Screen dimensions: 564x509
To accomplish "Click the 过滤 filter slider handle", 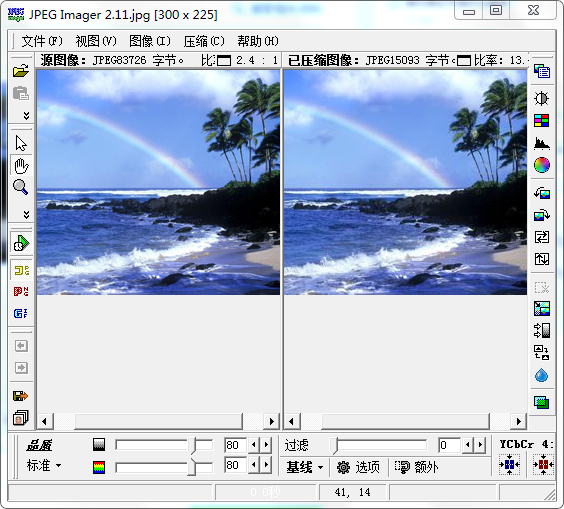I will click(x=335, y=446).
